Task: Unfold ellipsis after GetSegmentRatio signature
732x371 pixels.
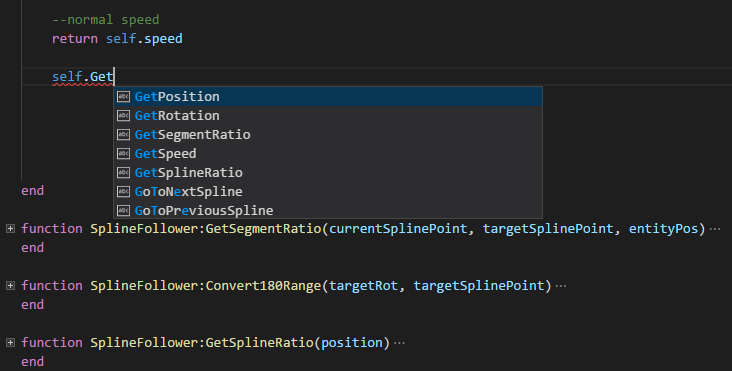Action: [x=715, y=229]
